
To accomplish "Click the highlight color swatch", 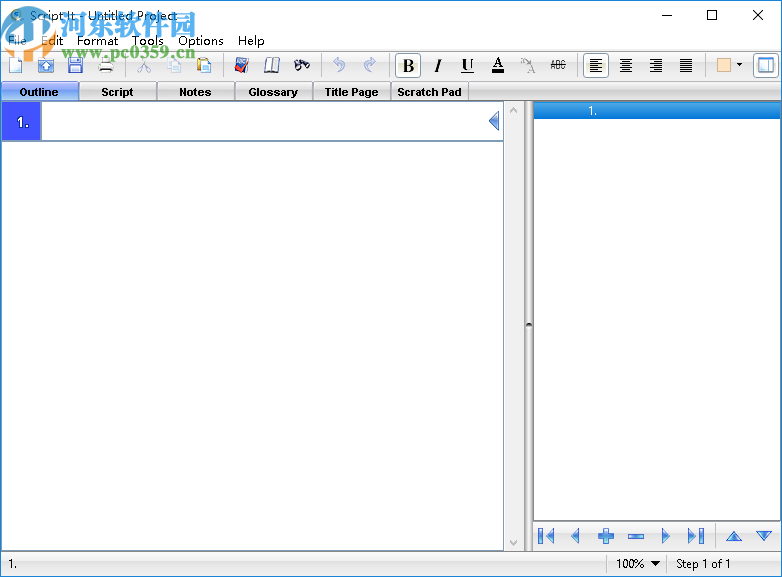I will pyautogui.click(x=724, y=65).
